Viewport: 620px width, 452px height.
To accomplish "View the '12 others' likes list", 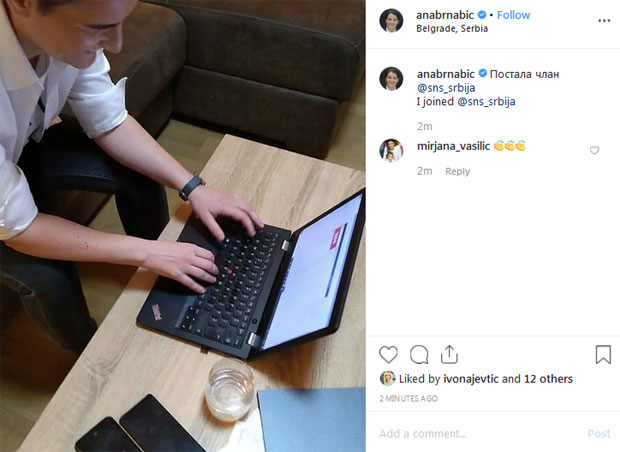I will 548,379.
